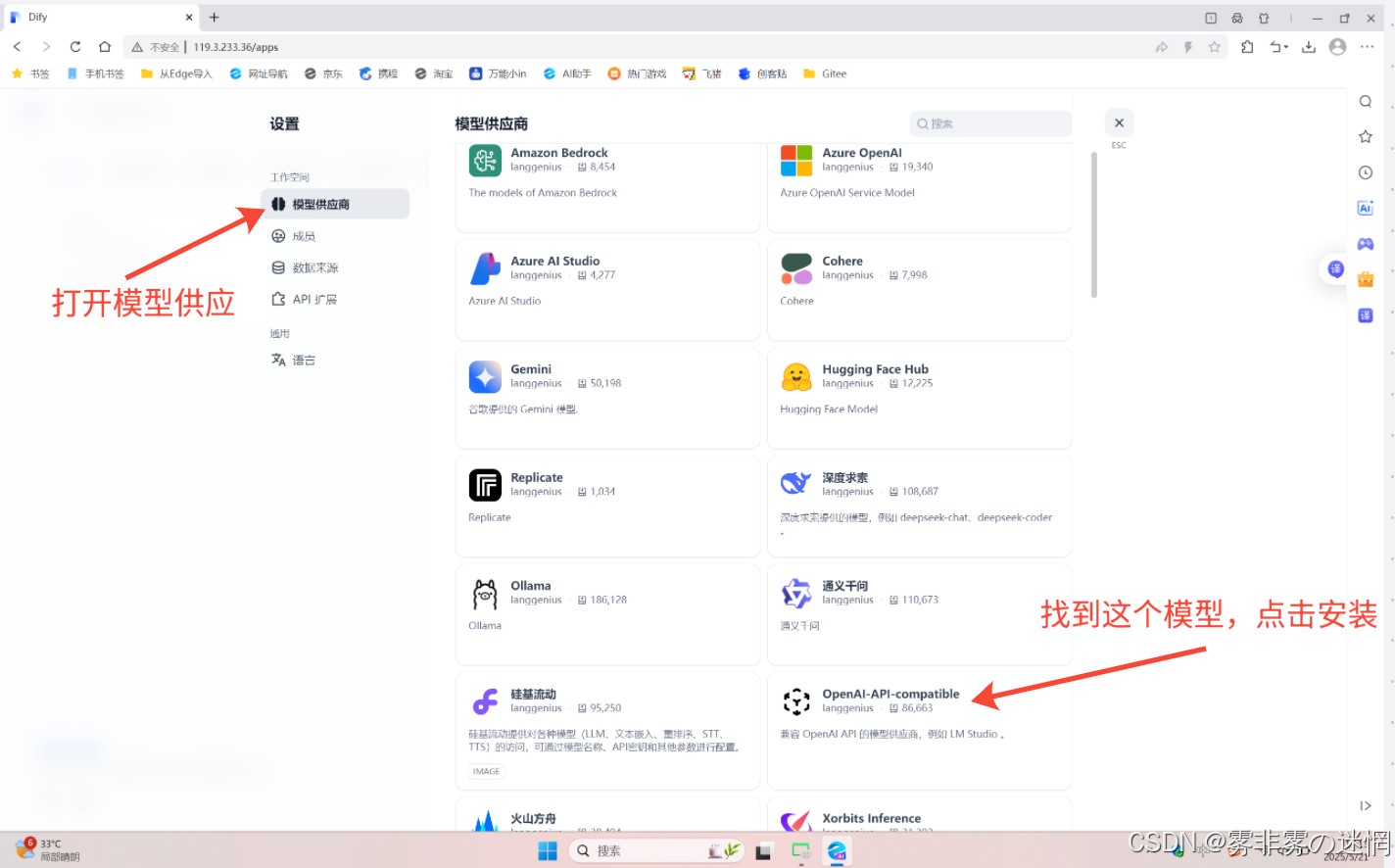Open the 成员 settings item

coord(294,236)
